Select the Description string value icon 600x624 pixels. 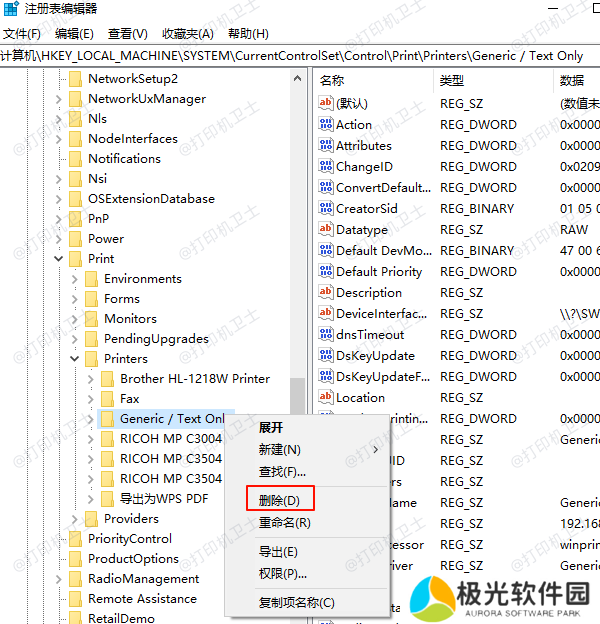pyautogui.click(x=325, y=293)
